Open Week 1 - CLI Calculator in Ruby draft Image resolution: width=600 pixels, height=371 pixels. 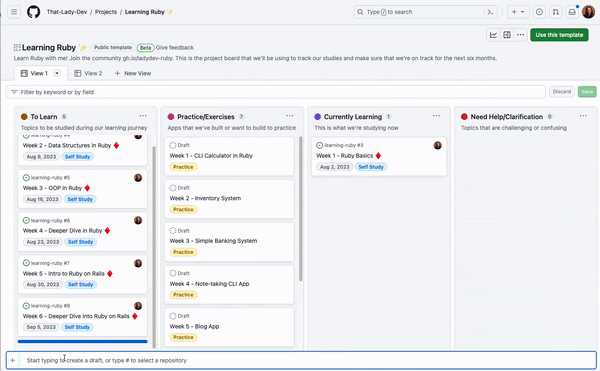211,156
